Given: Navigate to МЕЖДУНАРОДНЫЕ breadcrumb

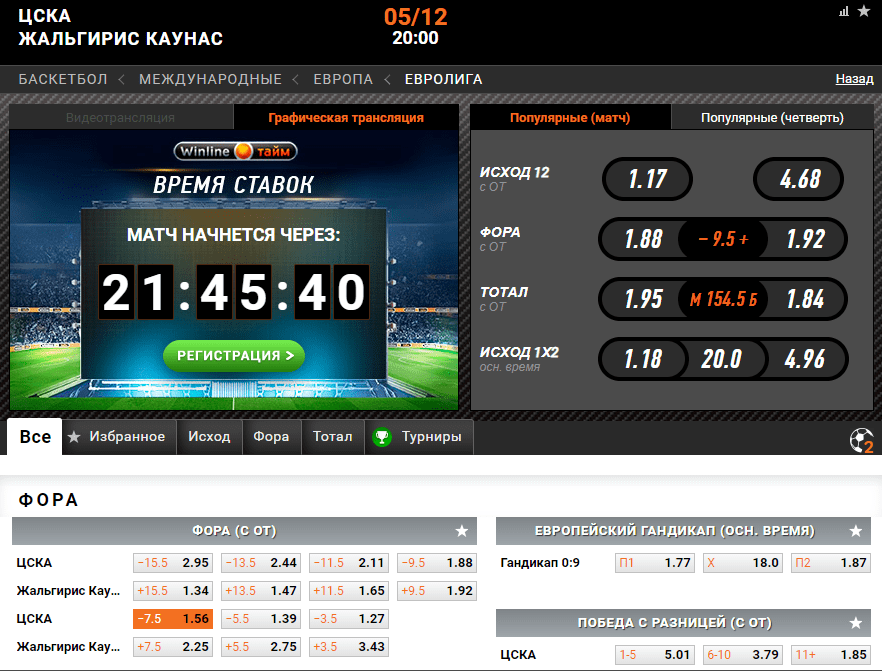Looking at the screenshot, I should pos(210,79).
